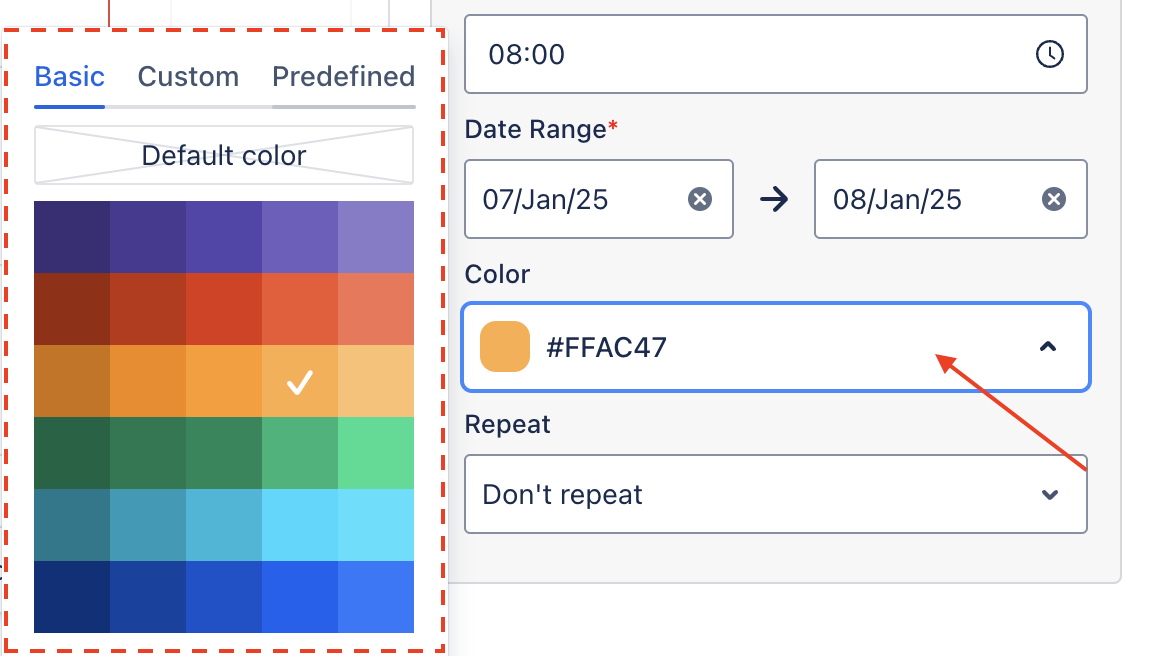Switch to the Custom tab
The width and height of the screenshot is (1150, 656).
pyautogui.click(x=188, y=76)
